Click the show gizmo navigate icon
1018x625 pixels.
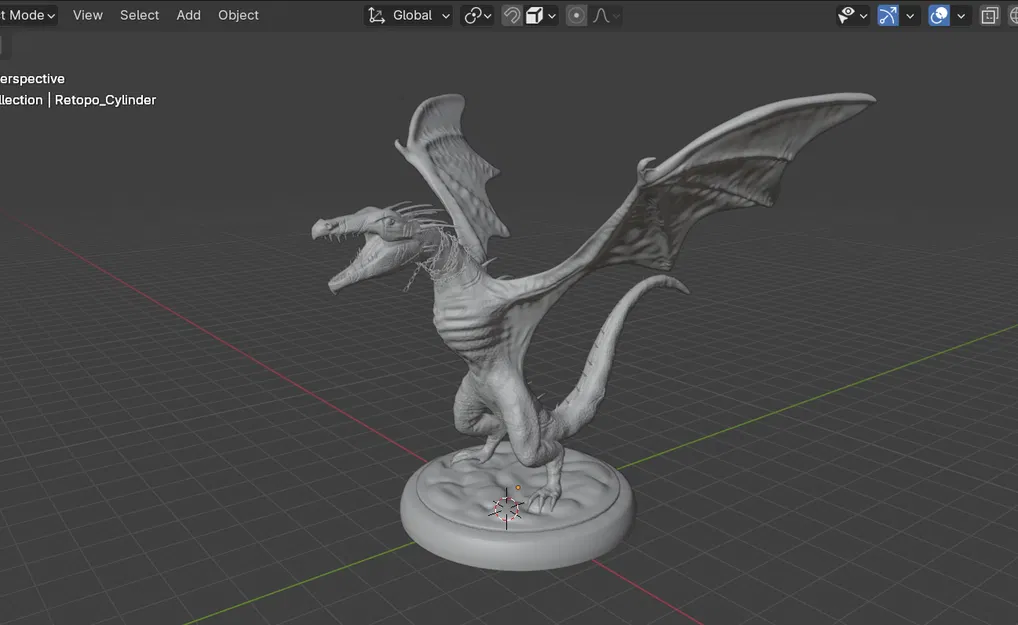pos(887,14)
